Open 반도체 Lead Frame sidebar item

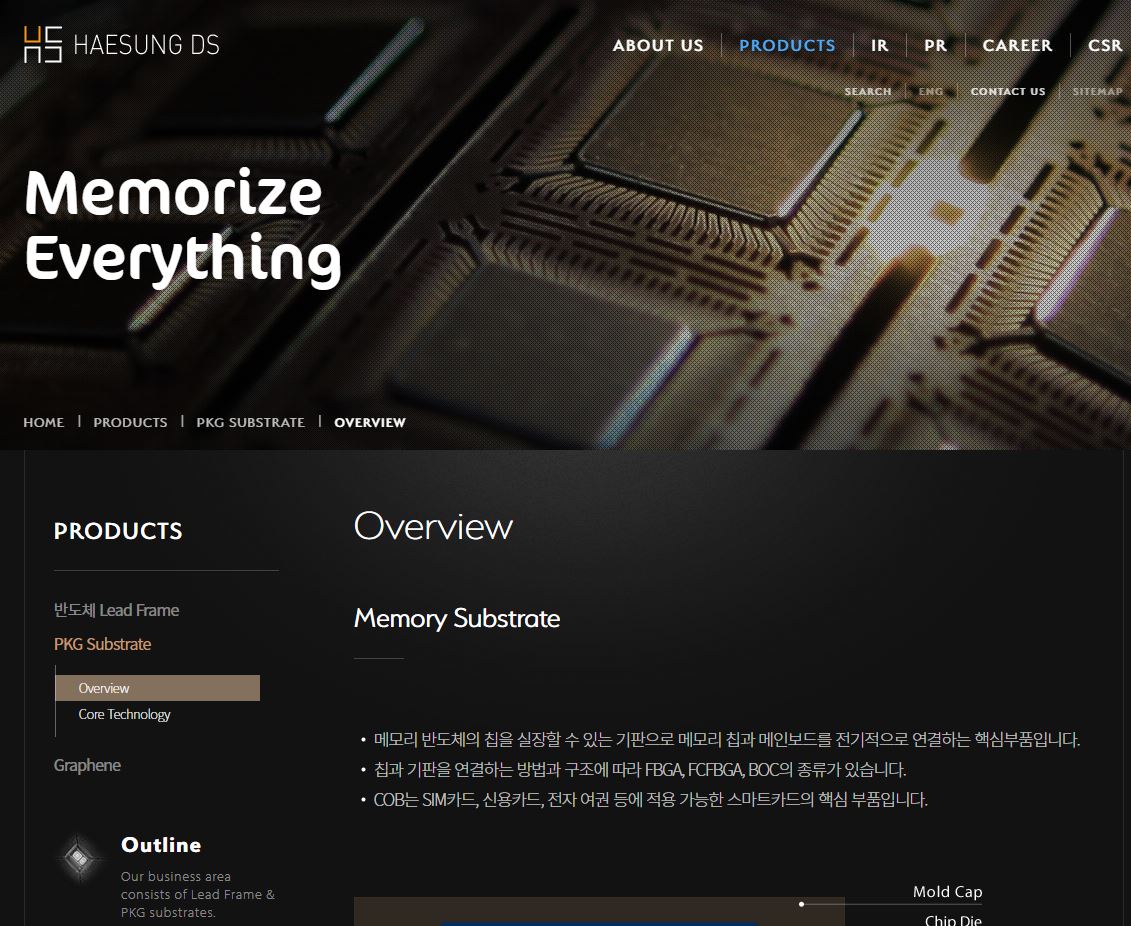116,610
